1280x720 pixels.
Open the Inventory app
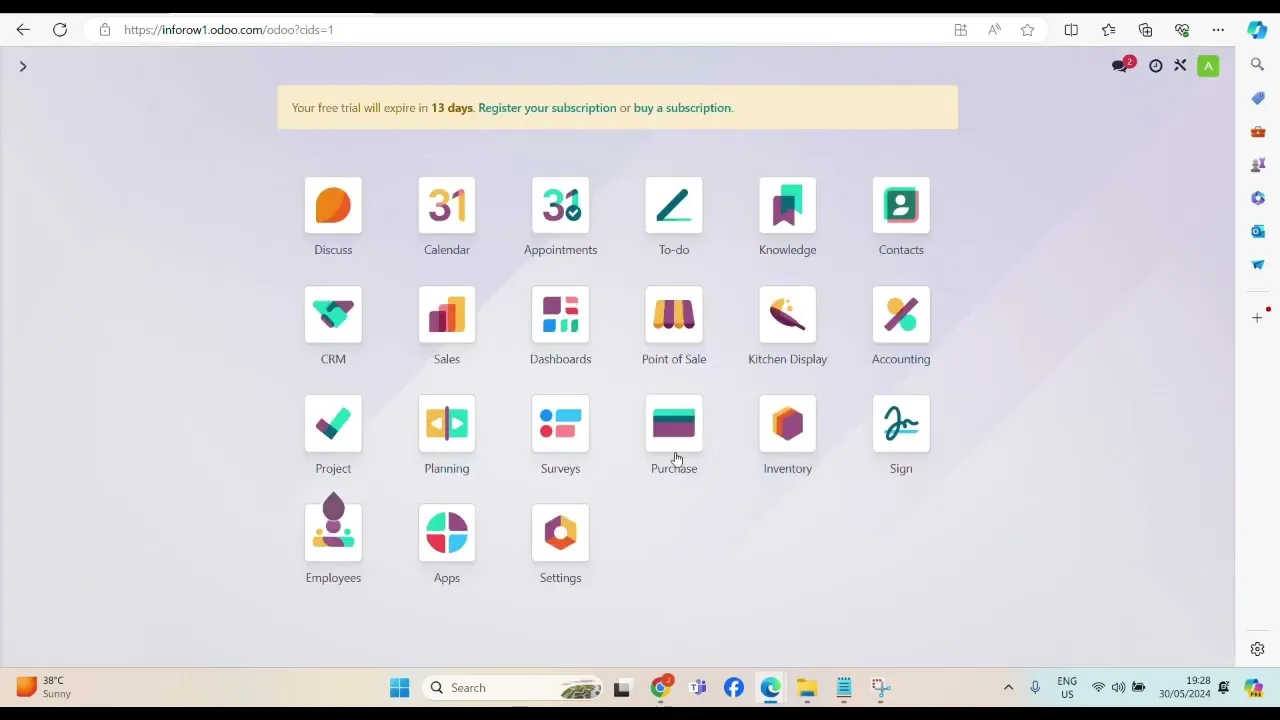point(788,424)
